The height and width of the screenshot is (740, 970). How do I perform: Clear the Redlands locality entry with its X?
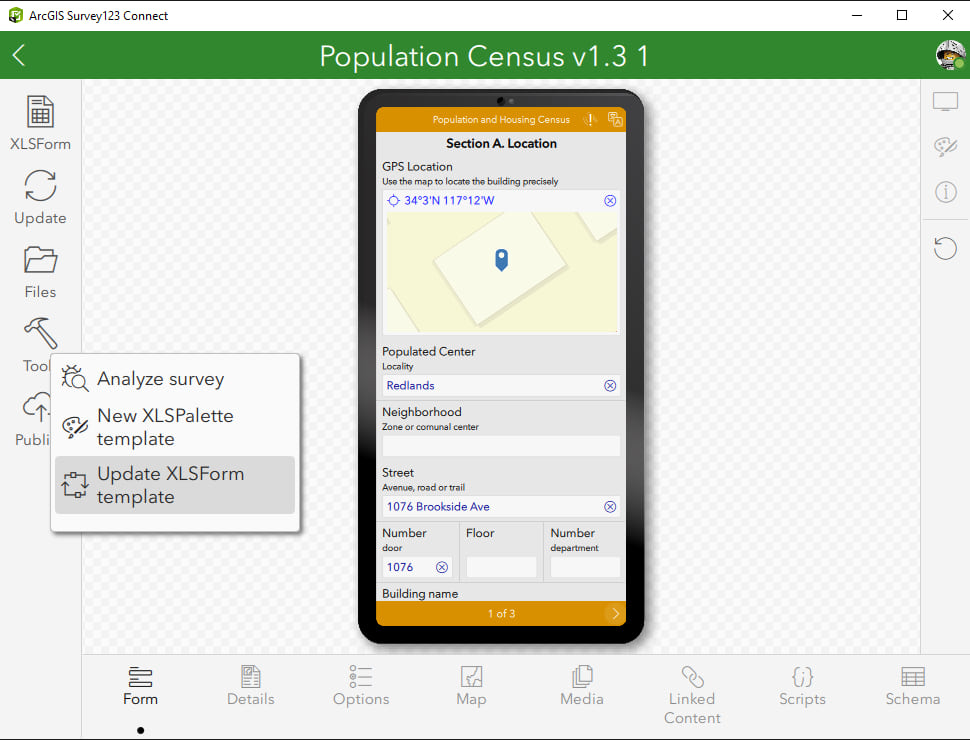610,385
